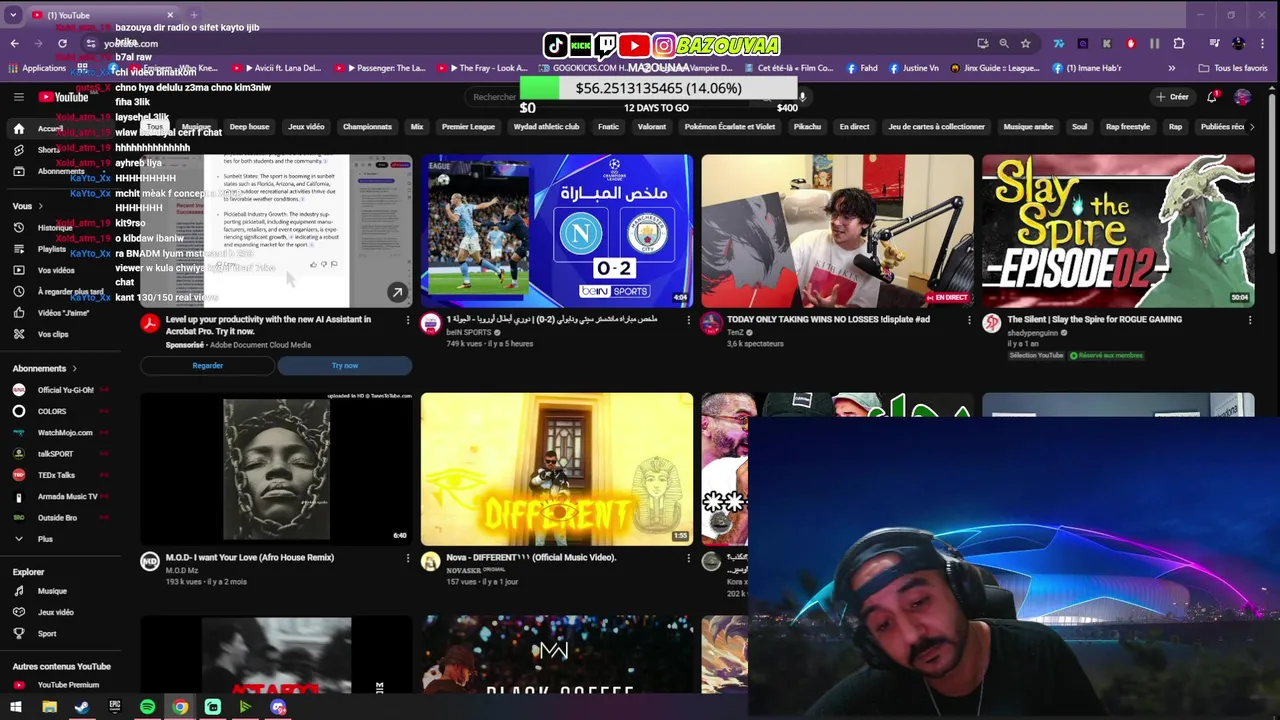The image size is (1280, 720).
Task: Reload the page in Chrome
Action: tap(62, 44)
